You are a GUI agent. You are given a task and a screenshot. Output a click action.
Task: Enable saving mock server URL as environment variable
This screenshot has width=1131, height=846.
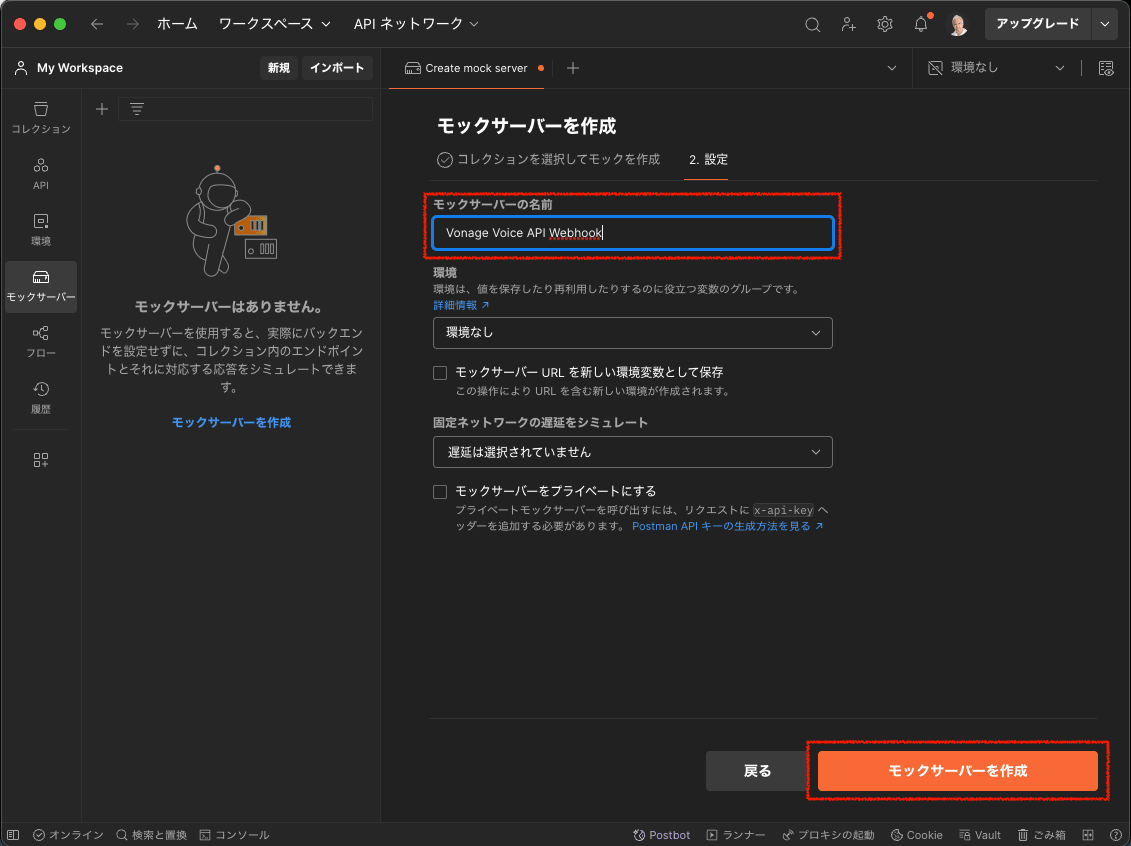(439, 372)
